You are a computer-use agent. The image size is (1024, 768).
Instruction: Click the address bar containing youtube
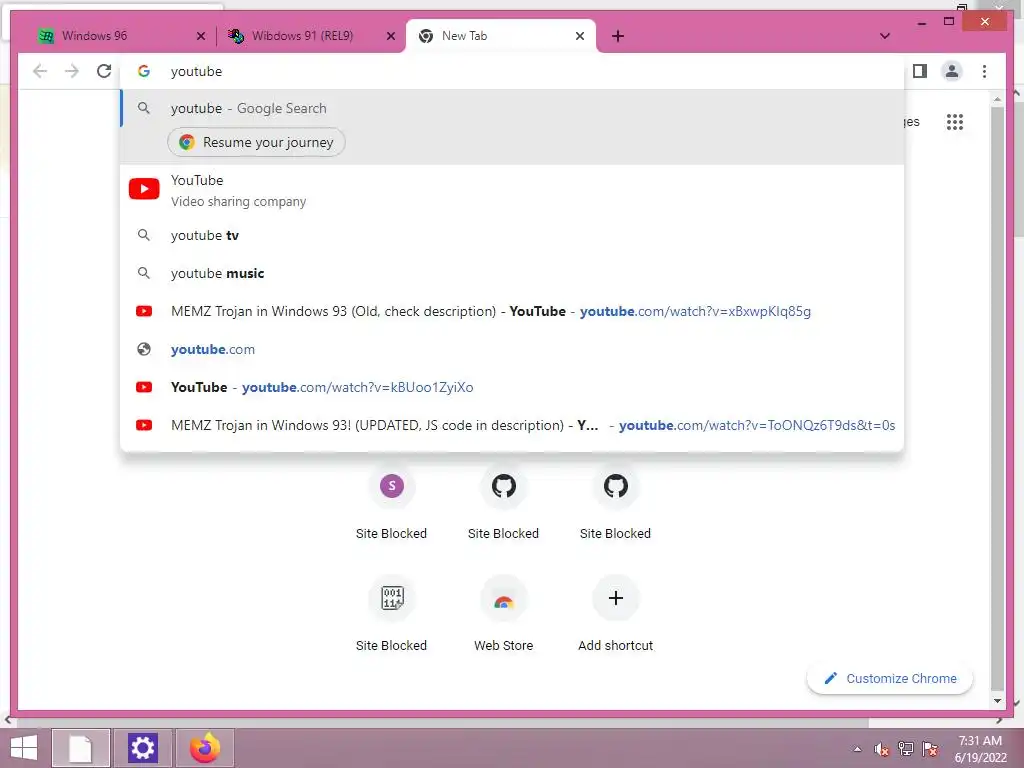512,71
